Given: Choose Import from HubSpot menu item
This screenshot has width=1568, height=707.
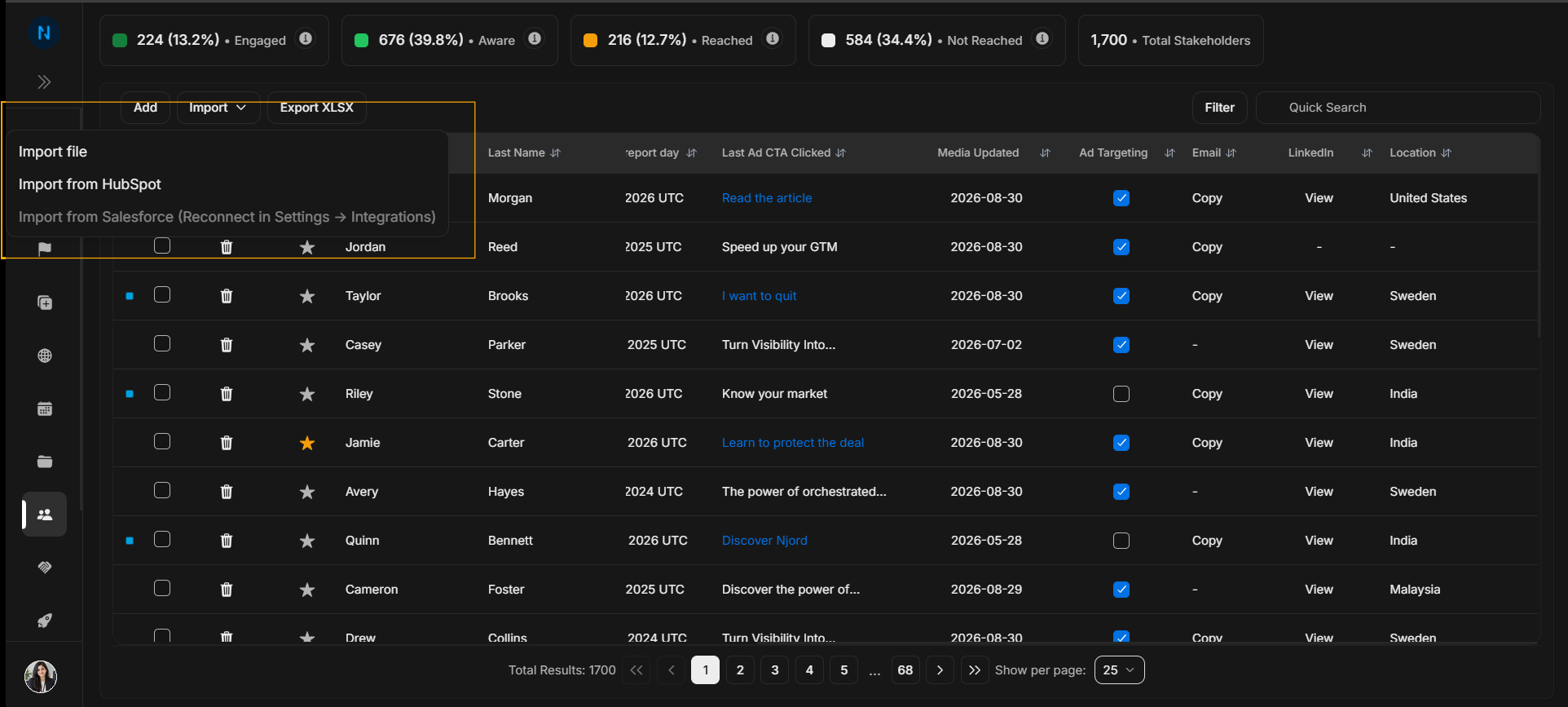Looking at the screenshot, I should (x=90, y=184).
